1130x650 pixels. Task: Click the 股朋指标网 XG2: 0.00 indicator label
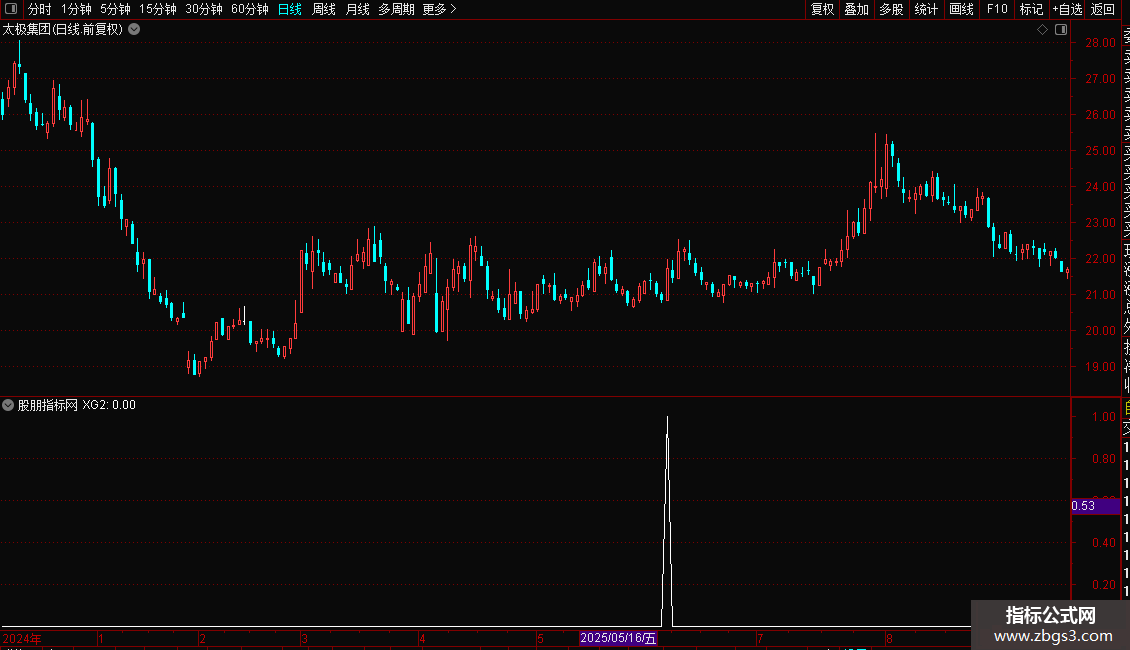tap(76, 405)
